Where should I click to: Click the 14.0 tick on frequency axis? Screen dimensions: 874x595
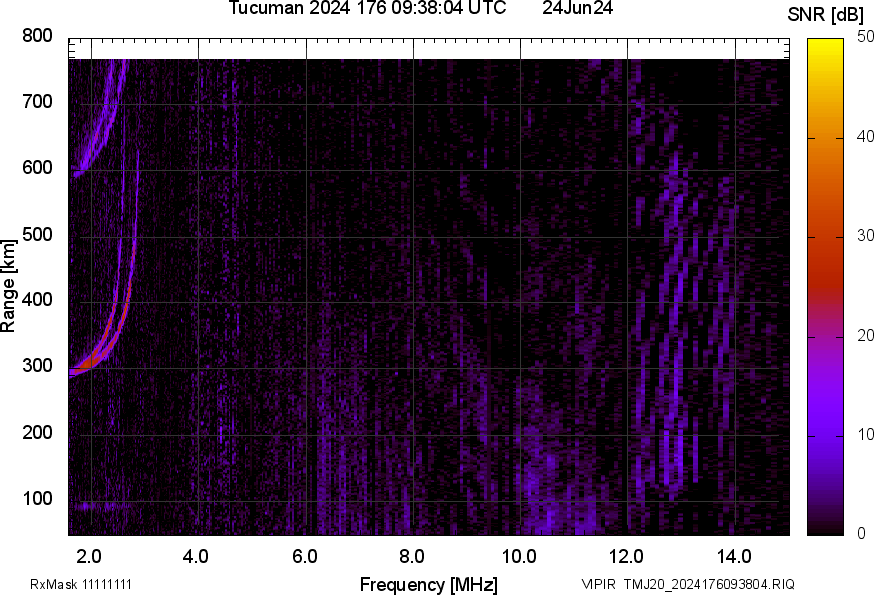(x=734, y=555)
